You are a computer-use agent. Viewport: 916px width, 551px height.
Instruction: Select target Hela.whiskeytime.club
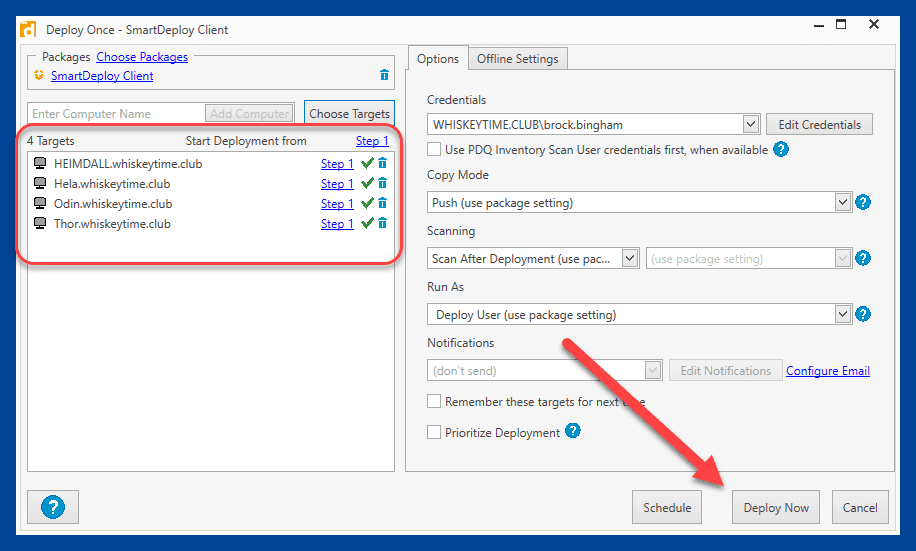click(112, 183)
